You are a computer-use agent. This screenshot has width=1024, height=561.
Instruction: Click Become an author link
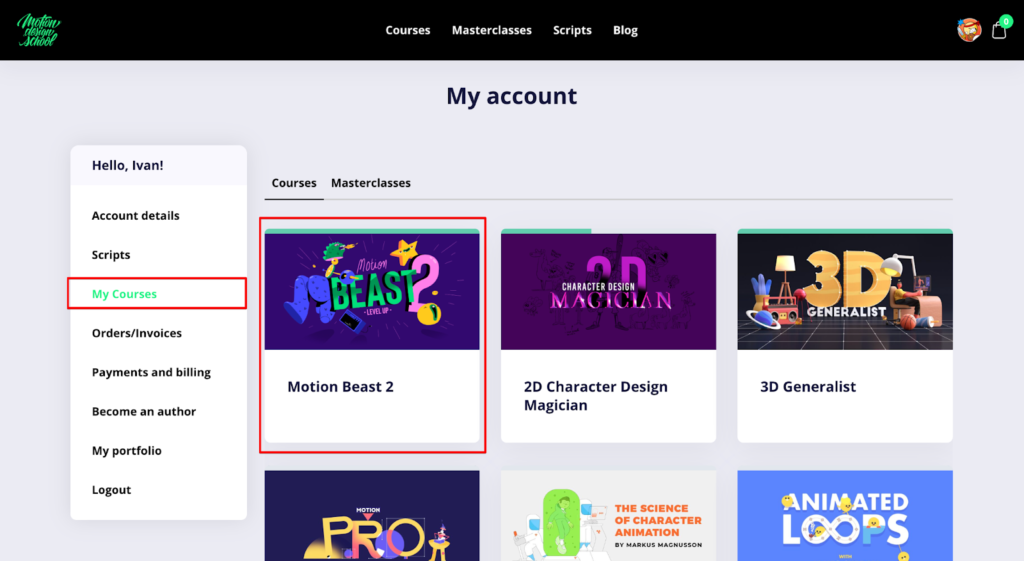[x=144, y=411]
